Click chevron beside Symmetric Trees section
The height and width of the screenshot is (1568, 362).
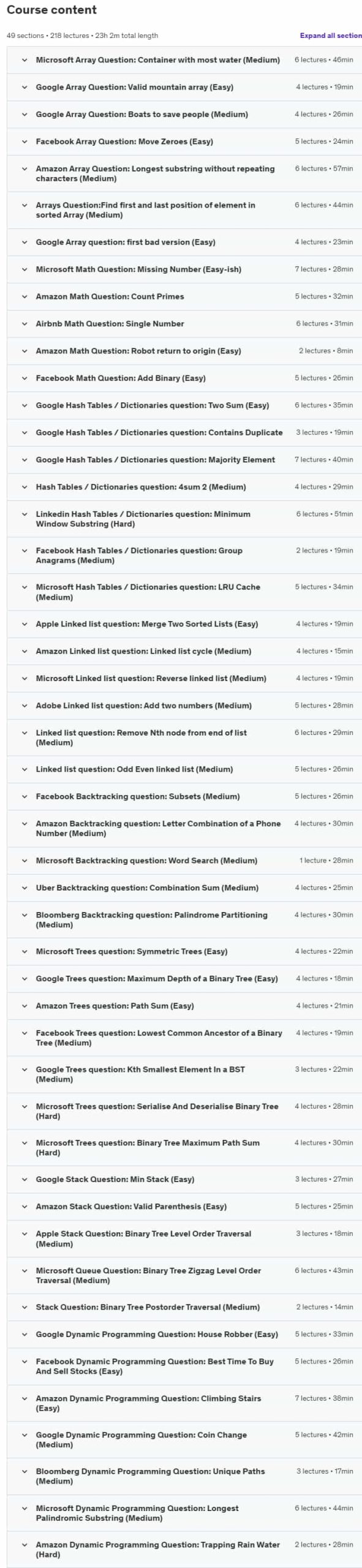coord(25,952)
